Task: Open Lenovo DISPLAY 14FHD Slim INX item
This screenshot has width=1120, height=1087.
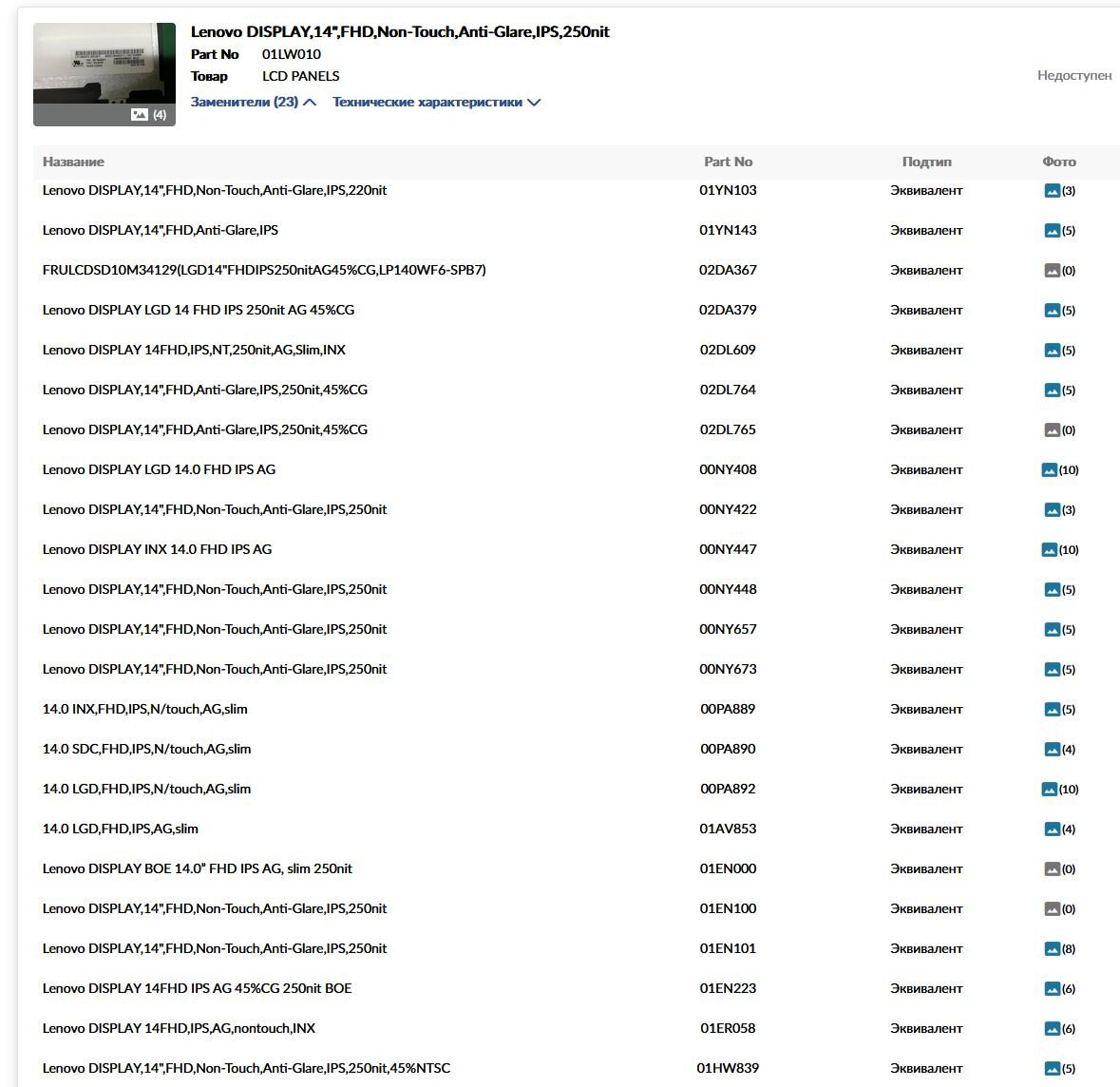Action: coord(195,351)
